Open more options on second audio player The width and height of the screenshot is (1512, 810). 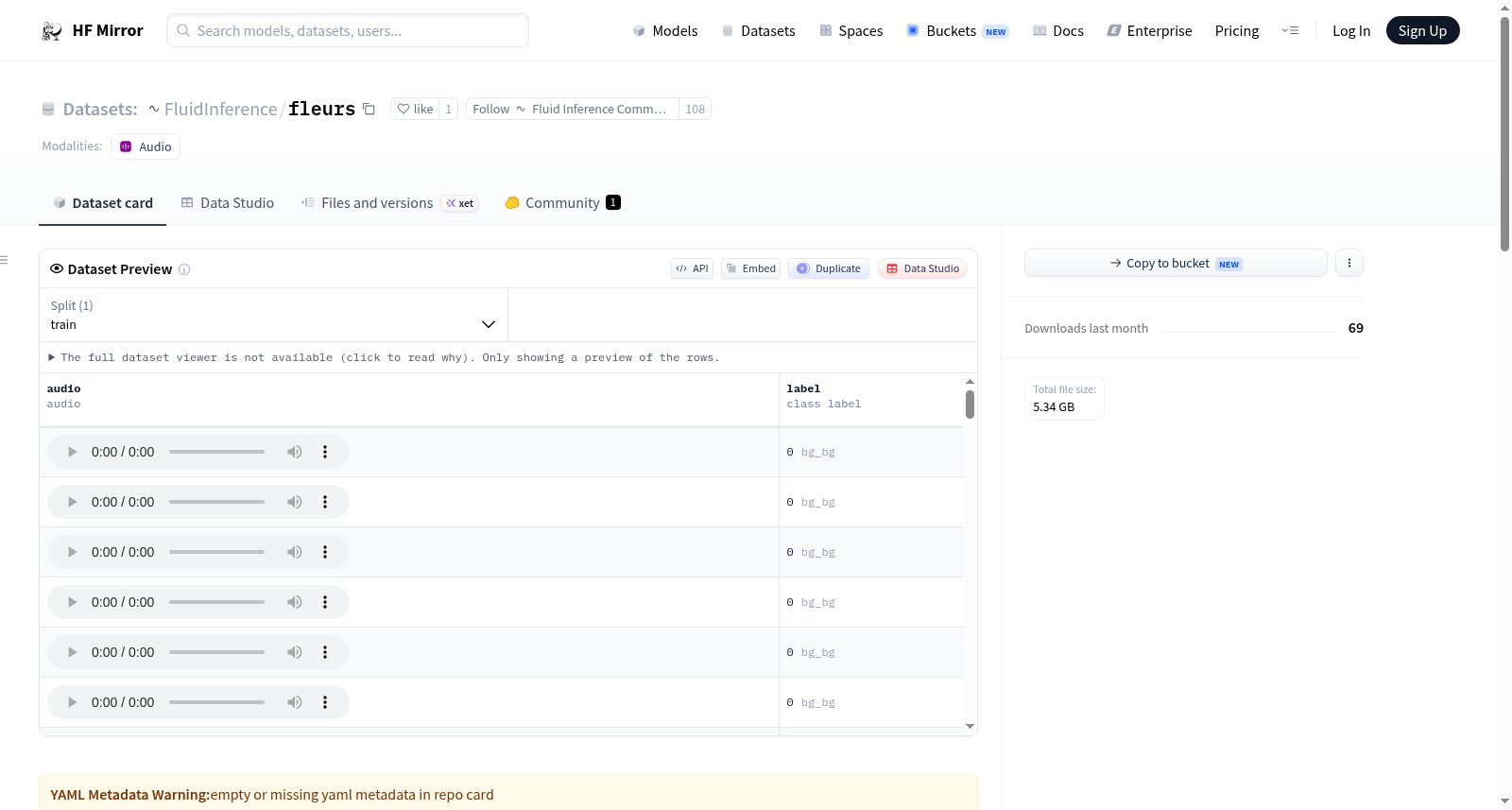pos(325,503)
